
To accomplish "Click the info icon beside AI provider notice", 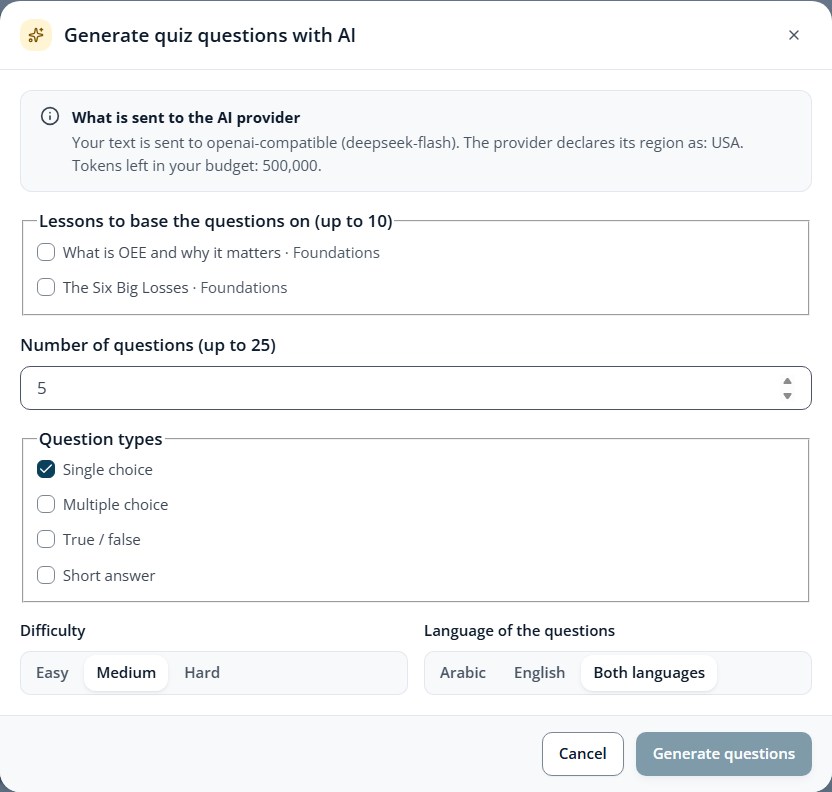I will click(50, 116).
